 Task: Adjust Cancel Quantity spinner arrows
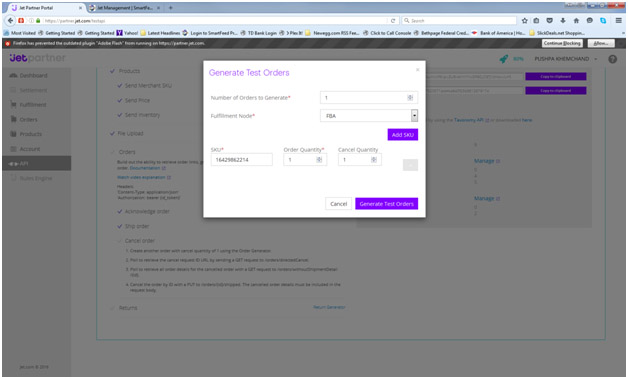(374, 159)
